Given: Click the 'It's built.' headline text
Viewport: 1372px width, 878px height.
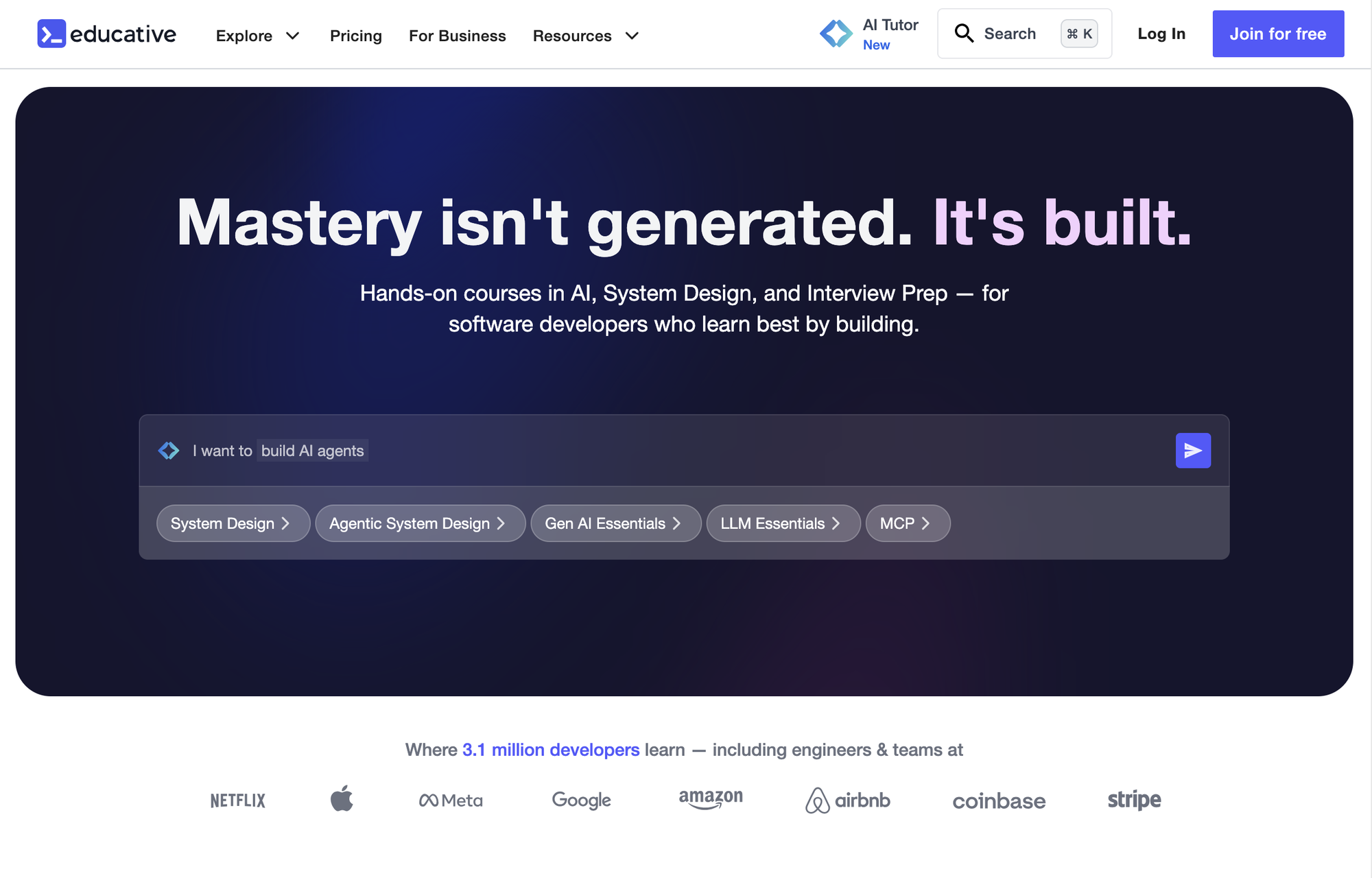Looking at the screenshot, I should pos(1062,222).
